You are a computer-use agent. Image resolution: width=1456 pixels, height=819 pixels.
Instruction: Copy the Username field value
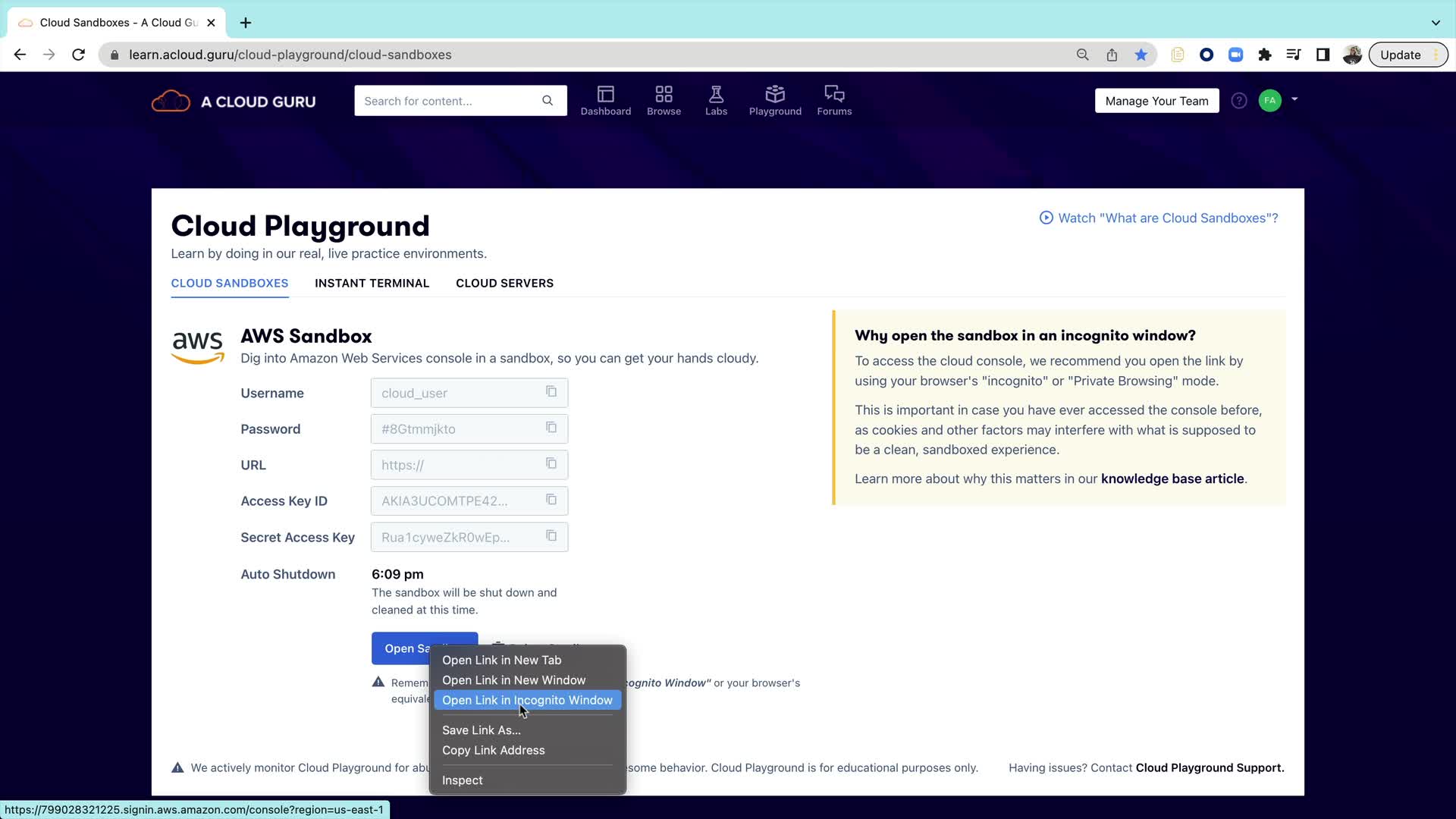pos(551,392)
